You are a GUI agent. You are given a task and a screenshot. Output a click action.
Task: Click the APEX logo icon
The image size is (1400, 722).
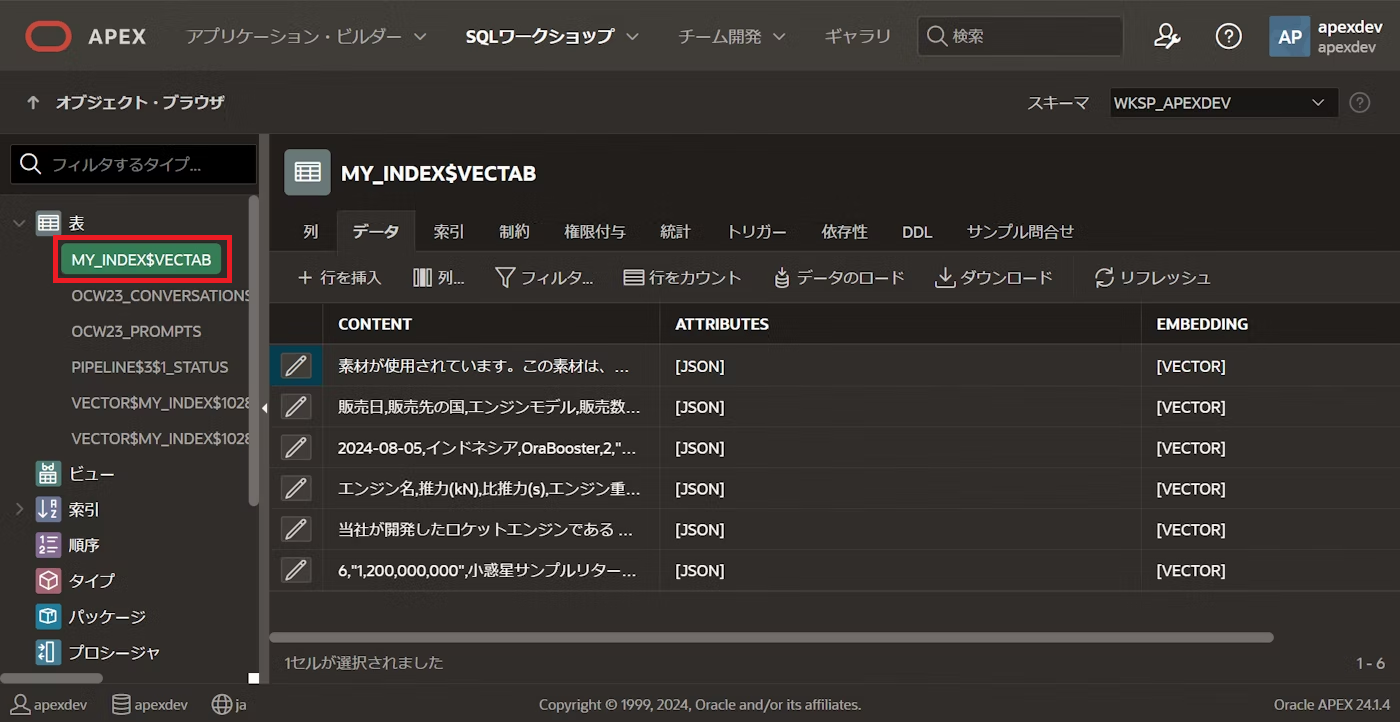[48, 36]
